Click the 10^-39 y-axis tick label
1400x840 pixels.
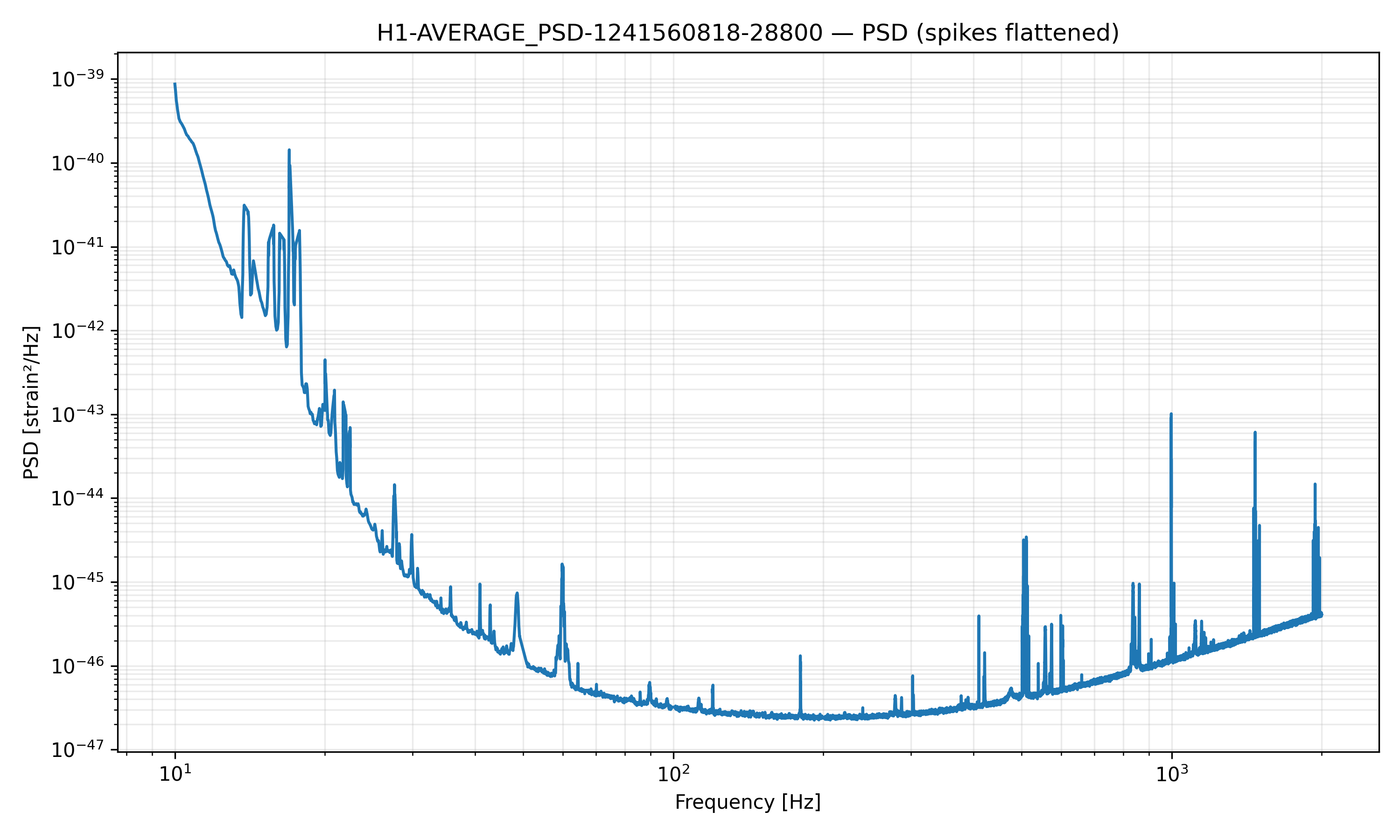coord(78,79)
